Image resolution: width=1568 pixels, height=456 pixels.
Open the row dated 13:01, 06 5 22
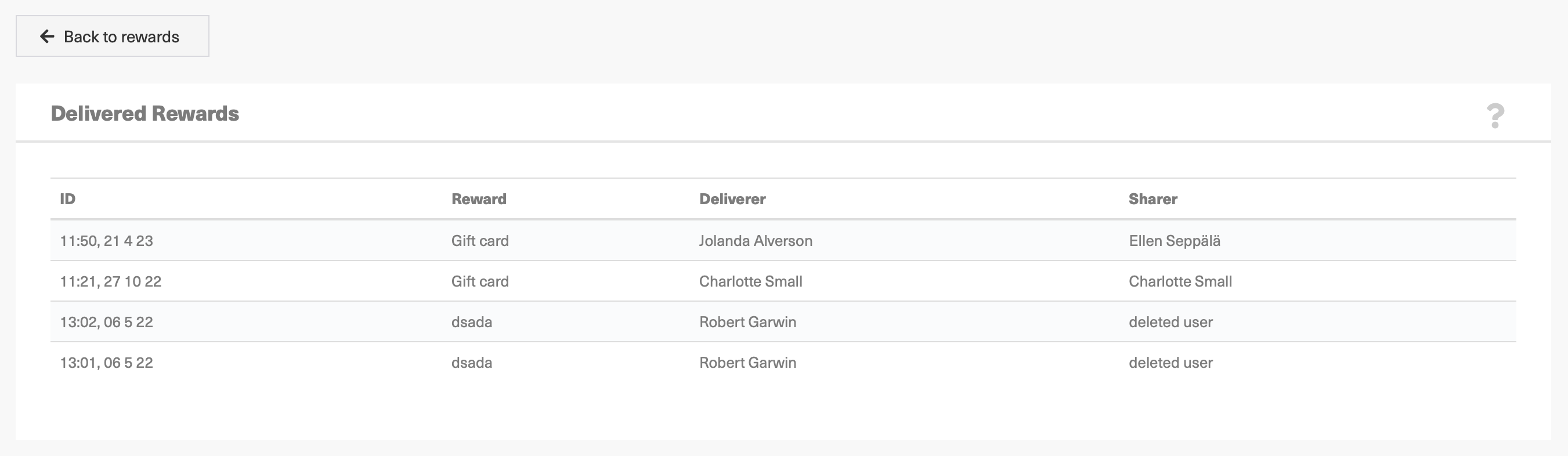coord(783,363)
